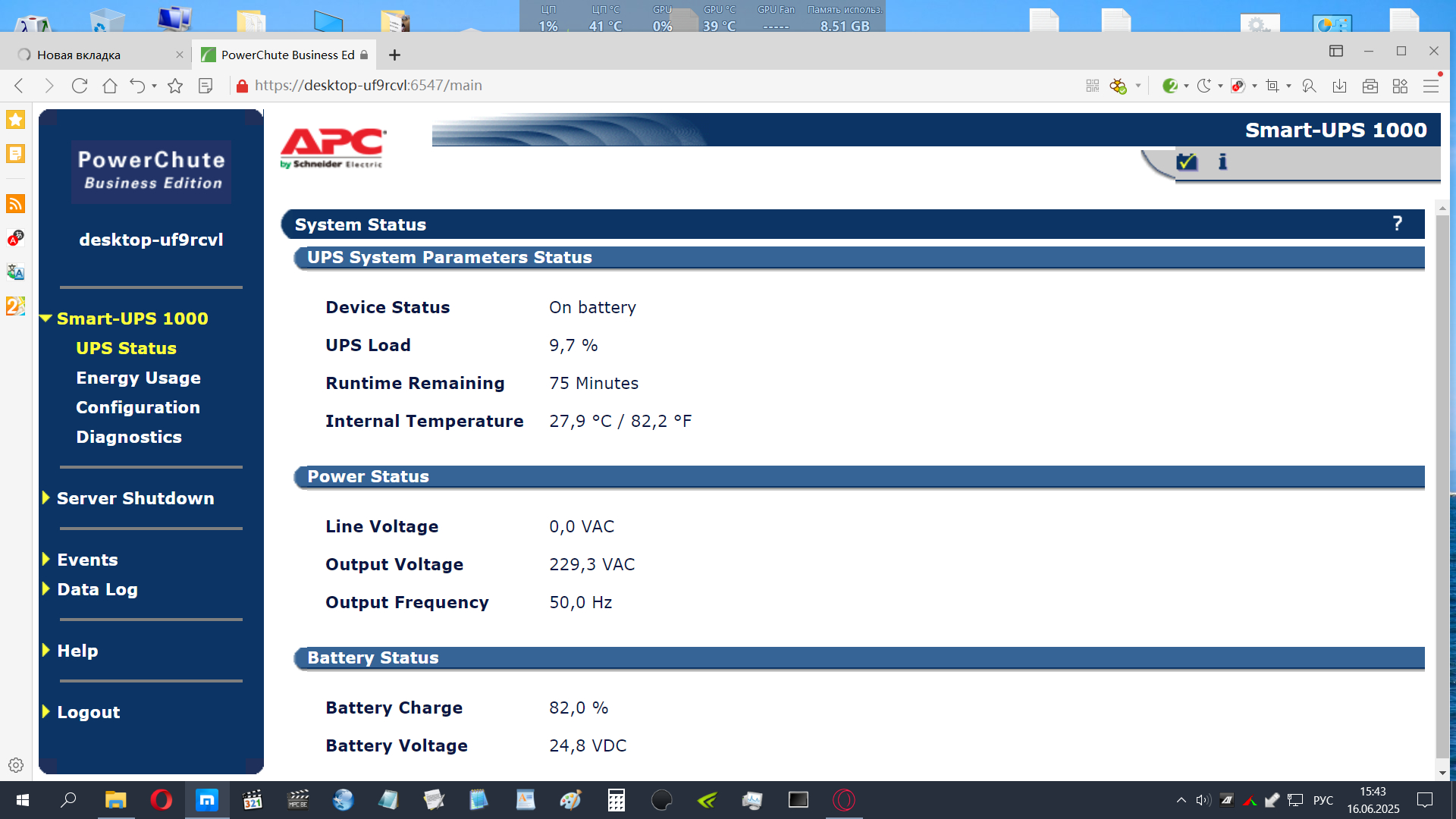The image size is (1456, 819).
Task: Click the System Status help question mark
Action: (x=1397, y=224)
